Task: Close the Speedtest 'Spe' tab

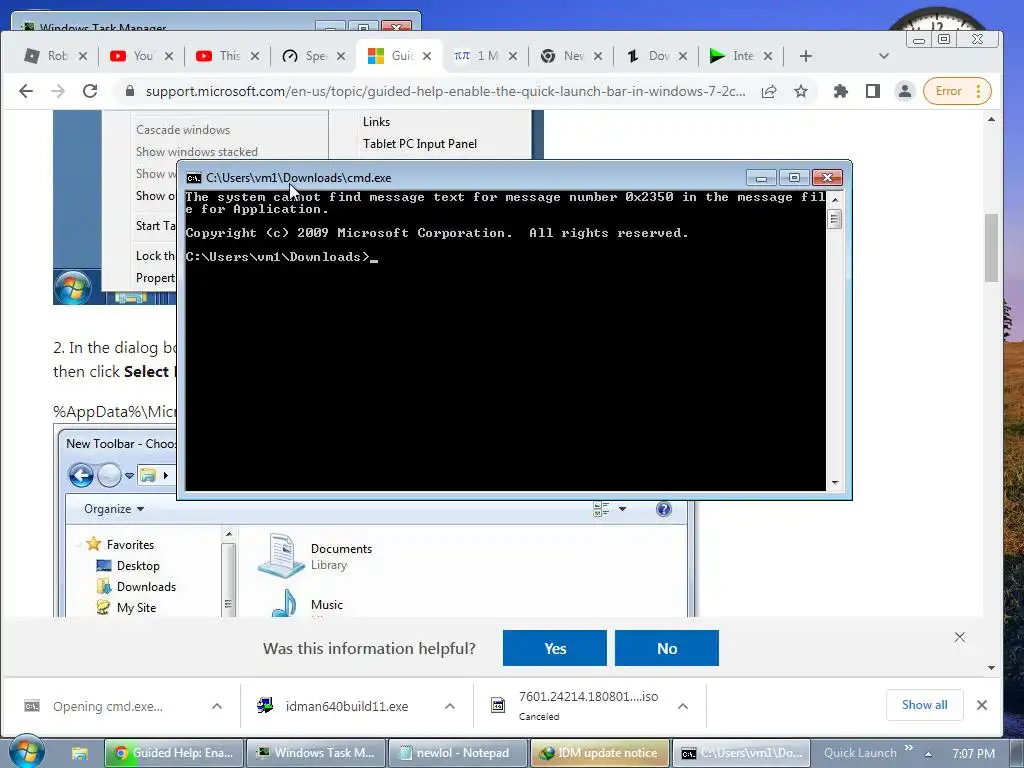Action: 341,56
